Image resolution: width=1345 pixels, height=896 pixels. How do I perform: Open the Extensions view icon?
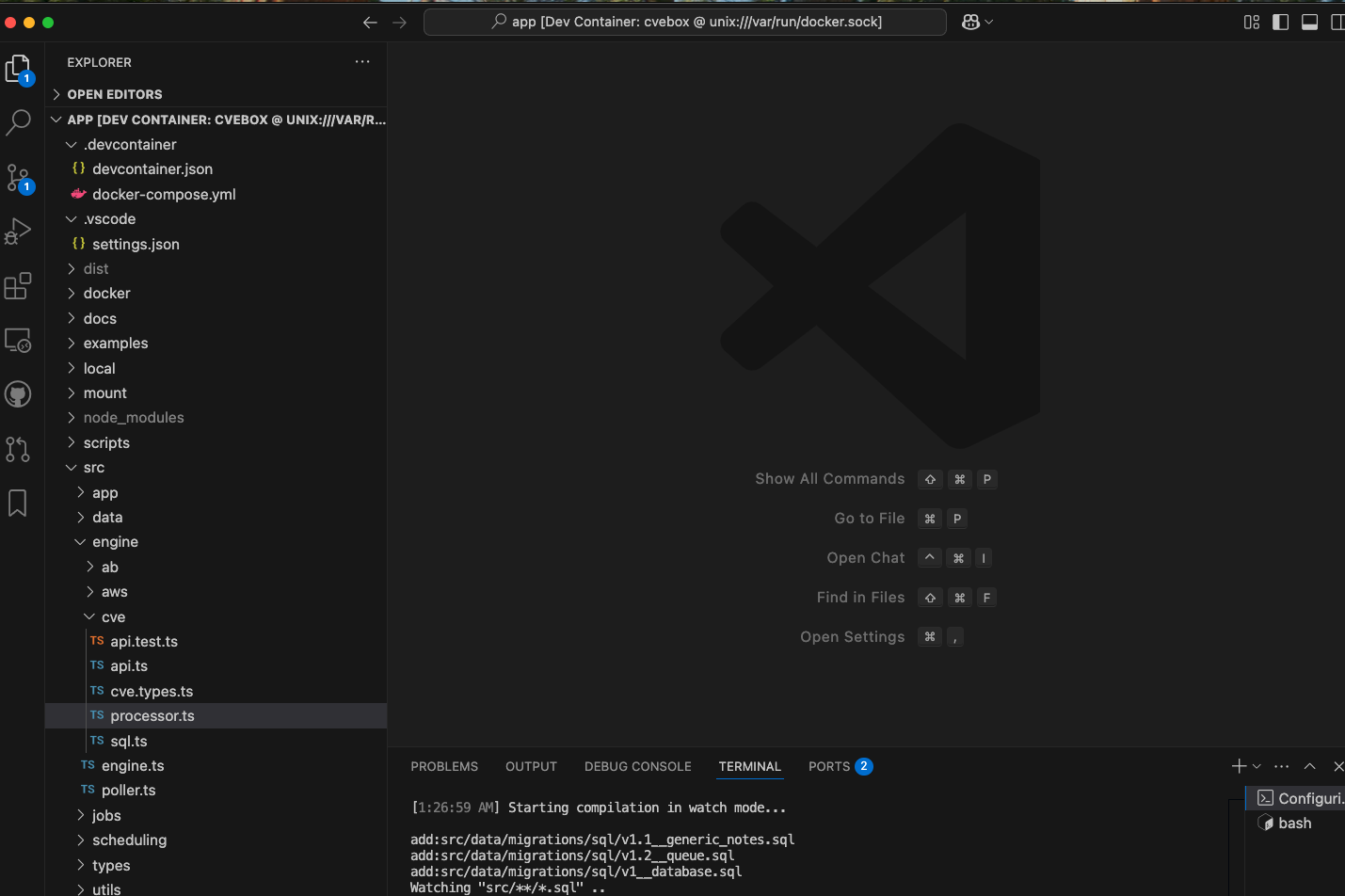pos(18,286)
